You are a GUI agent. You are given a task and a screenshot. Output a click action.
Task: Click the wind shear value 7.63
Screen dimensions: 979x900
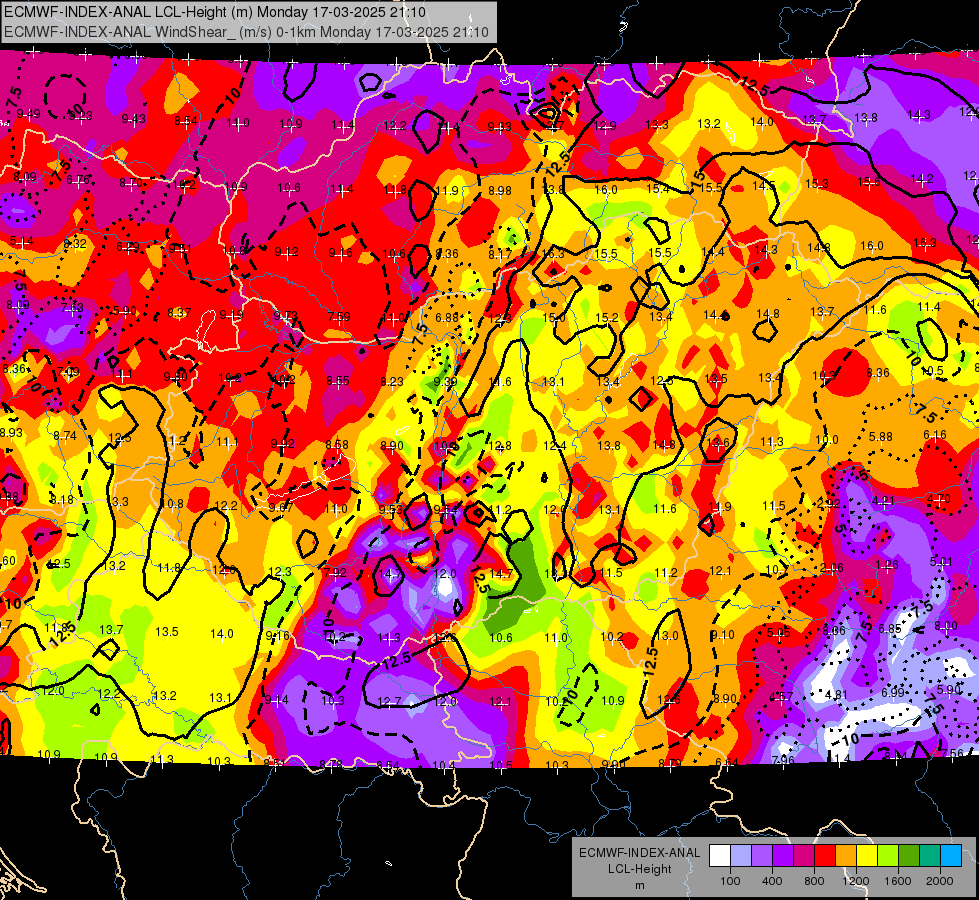(x=72, y=308)
